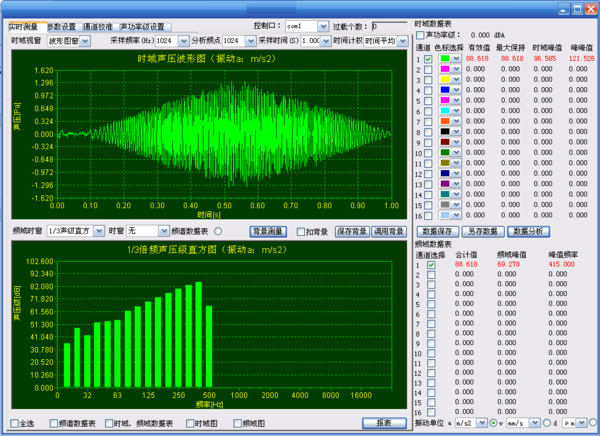Click the 背景测量 button

(x=268, y=231)
